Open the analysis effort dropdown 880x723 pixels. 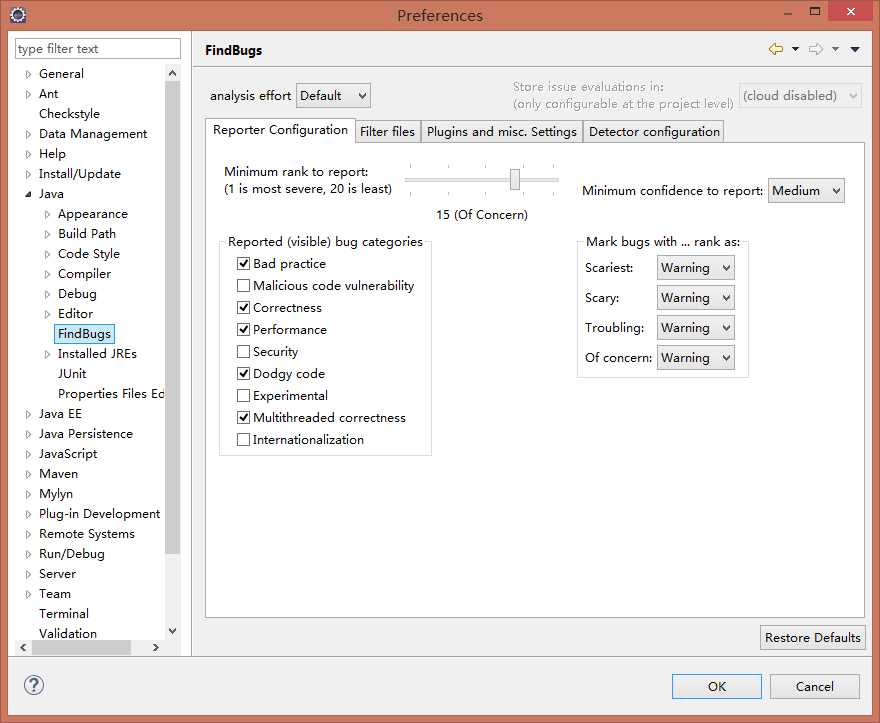(333, 95)
